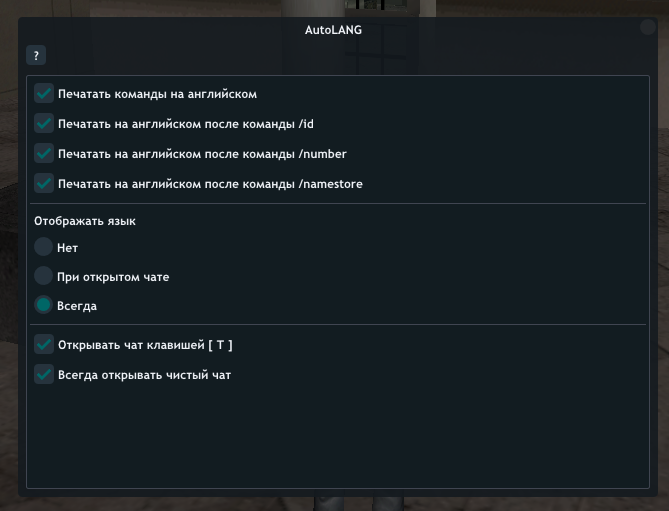
Task: Open the question mark help button
Action: [36, 56]
